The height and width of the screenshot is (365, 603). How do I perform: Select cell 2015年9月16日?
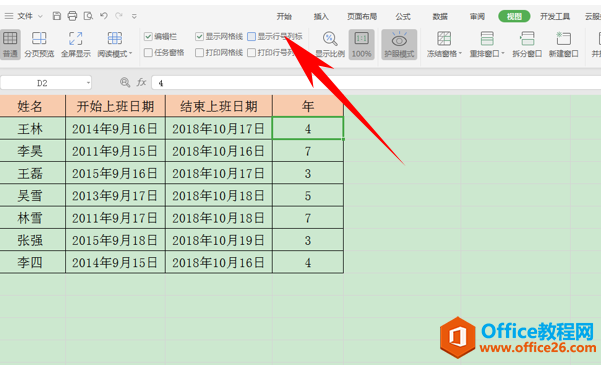point(115,173)
